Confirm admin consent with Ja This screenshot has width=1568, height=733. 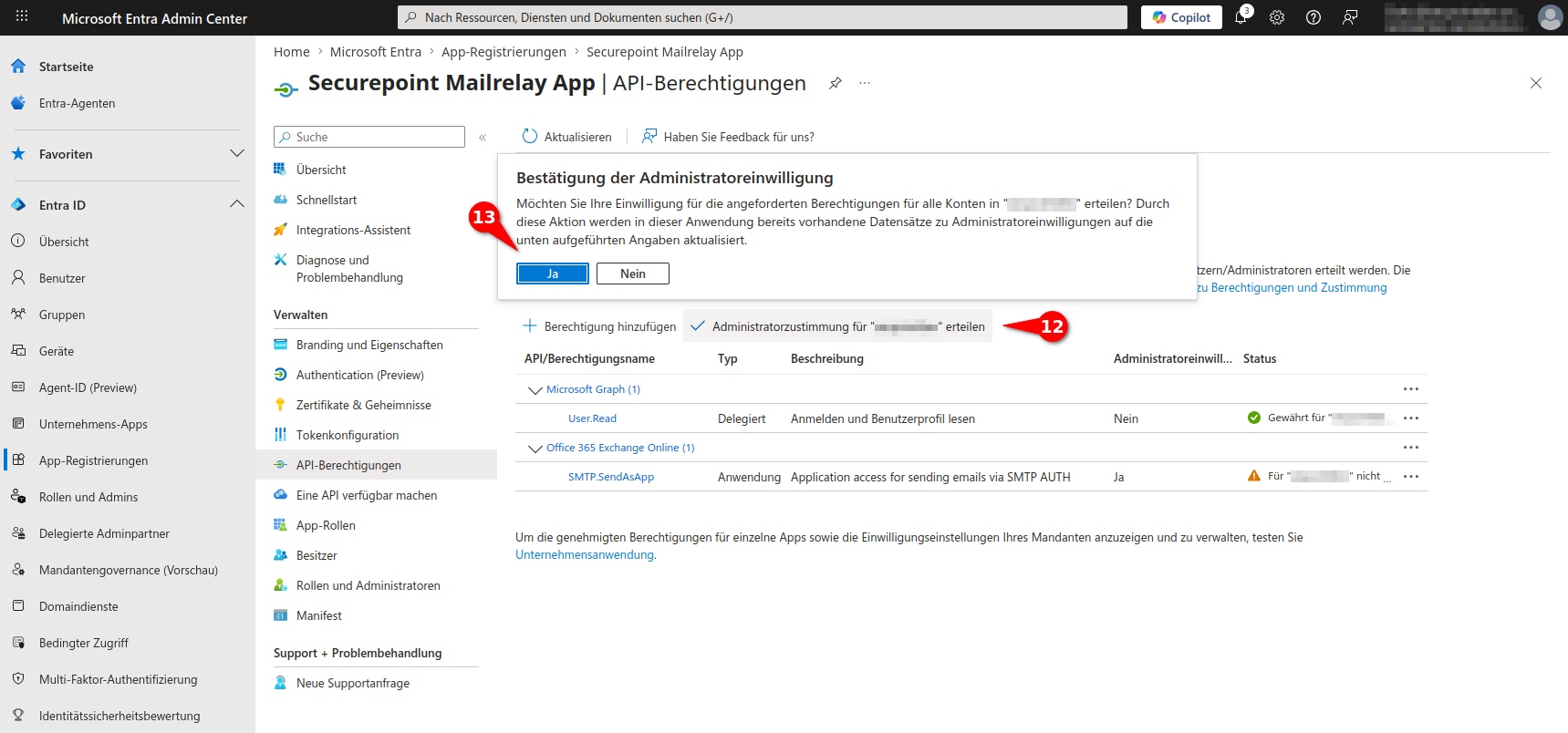pyautogui.click(x=552, y=274)
